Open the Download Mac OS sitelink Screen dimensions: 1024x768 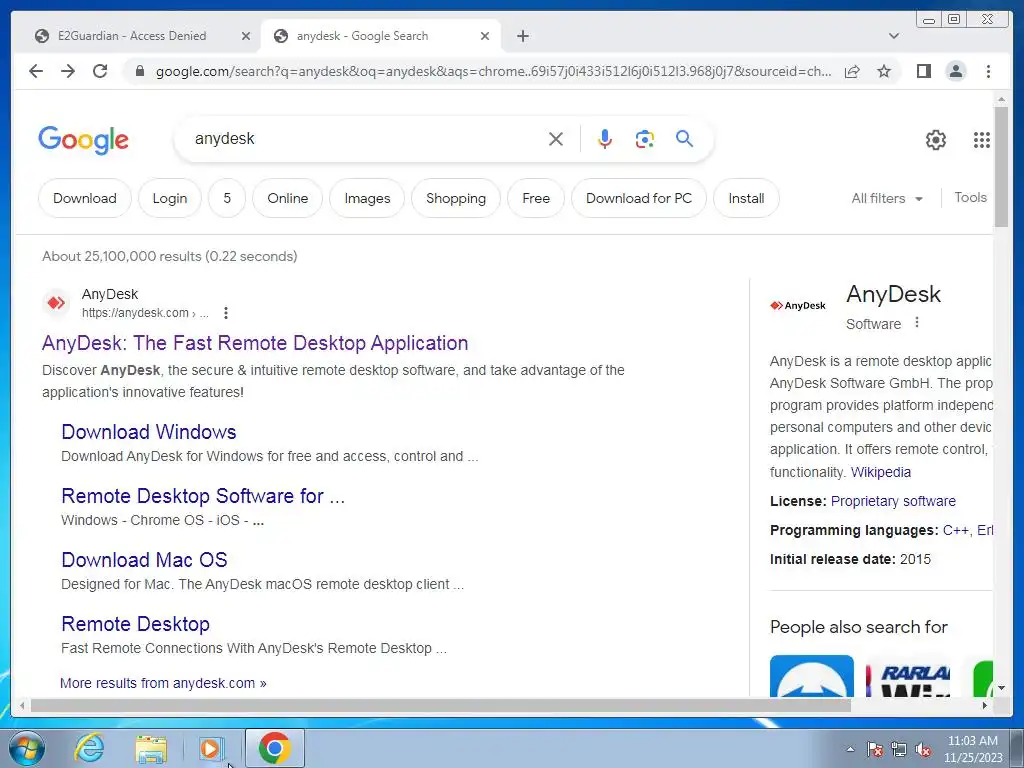[144, 560]
